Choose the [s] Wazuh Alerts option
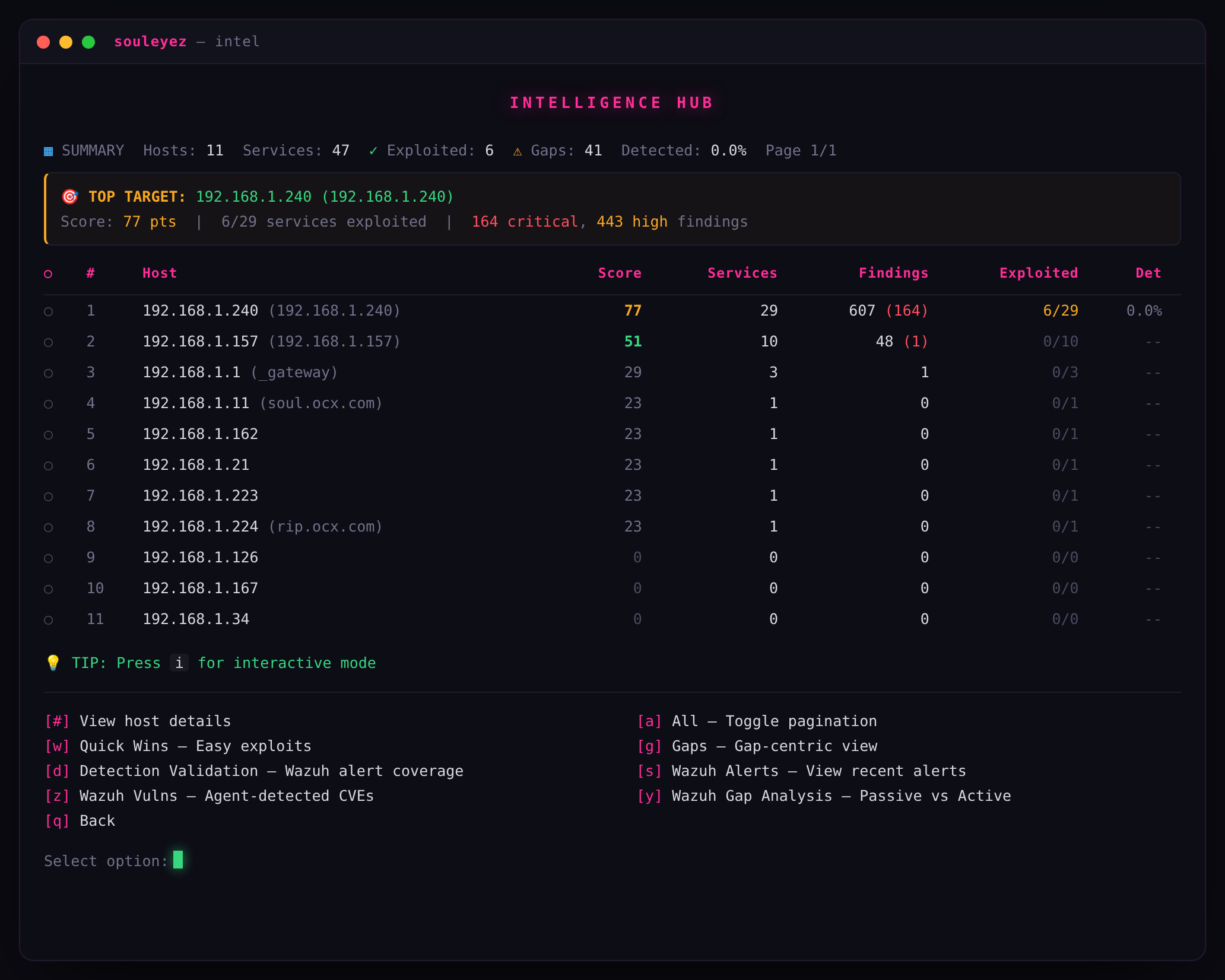The image size is (1225, 980). pos(802,771)
